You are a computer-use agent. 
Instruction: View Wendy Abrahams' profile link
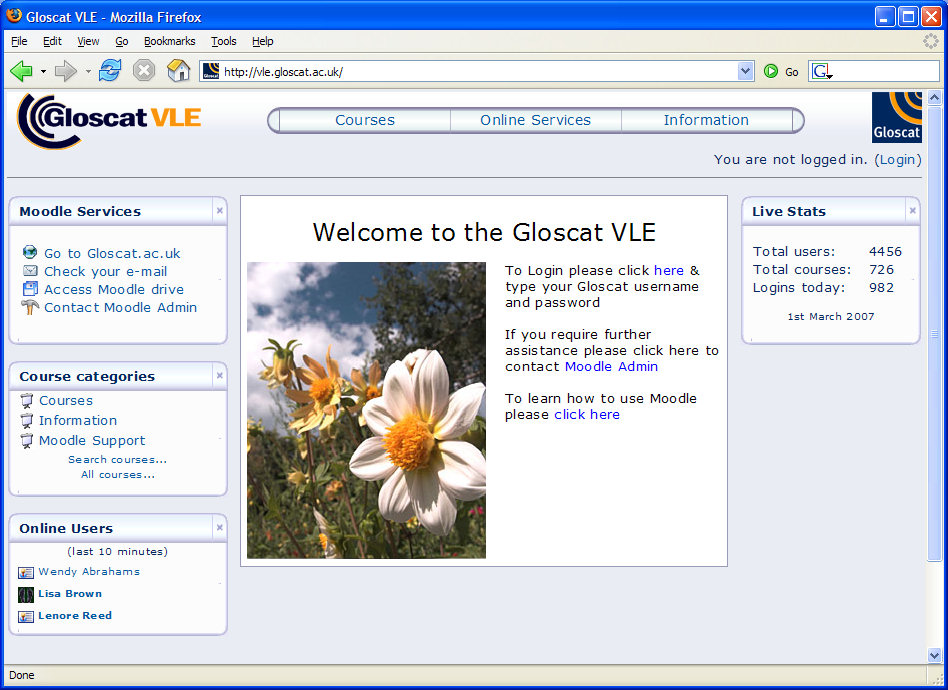click(x=89, y=571)
